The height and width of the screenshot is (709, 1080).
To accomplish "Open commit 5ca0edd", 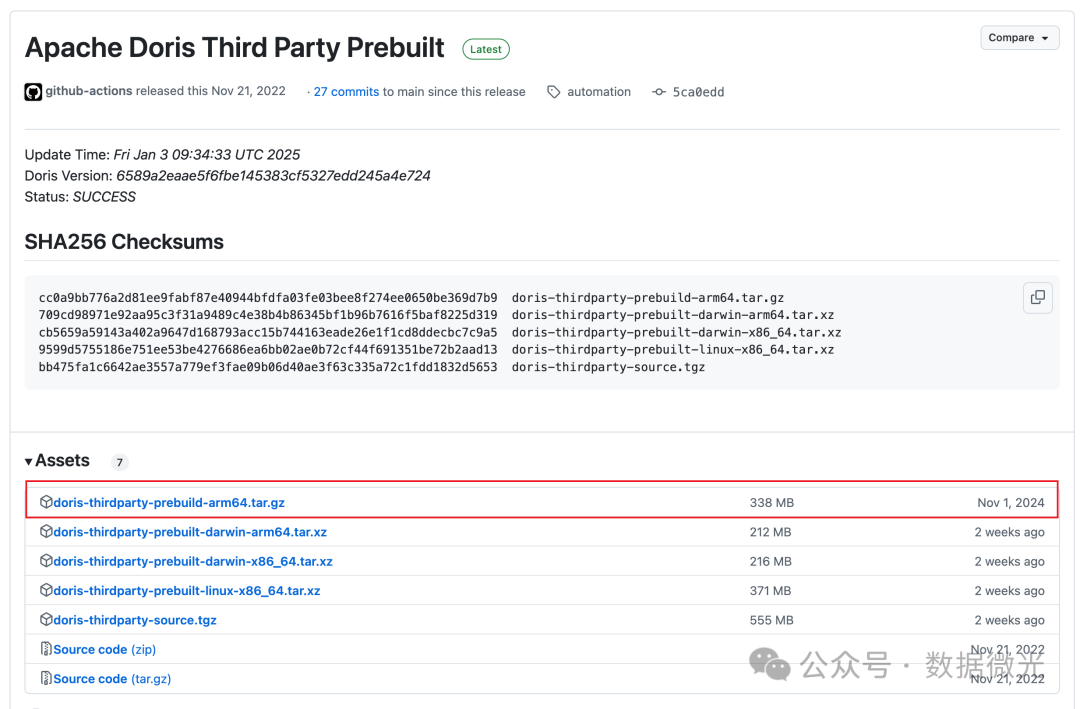I will pos(698,92).
